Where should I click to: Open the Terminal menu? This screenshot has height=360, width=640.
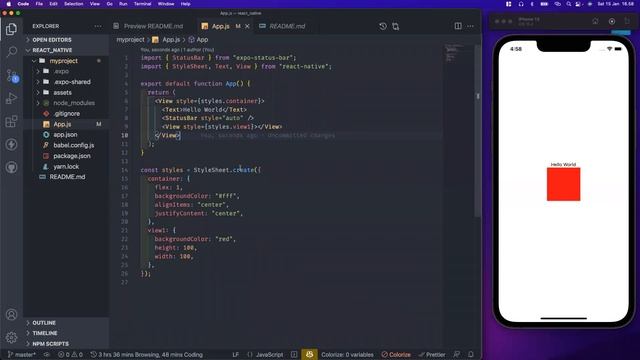click(142, 4)
